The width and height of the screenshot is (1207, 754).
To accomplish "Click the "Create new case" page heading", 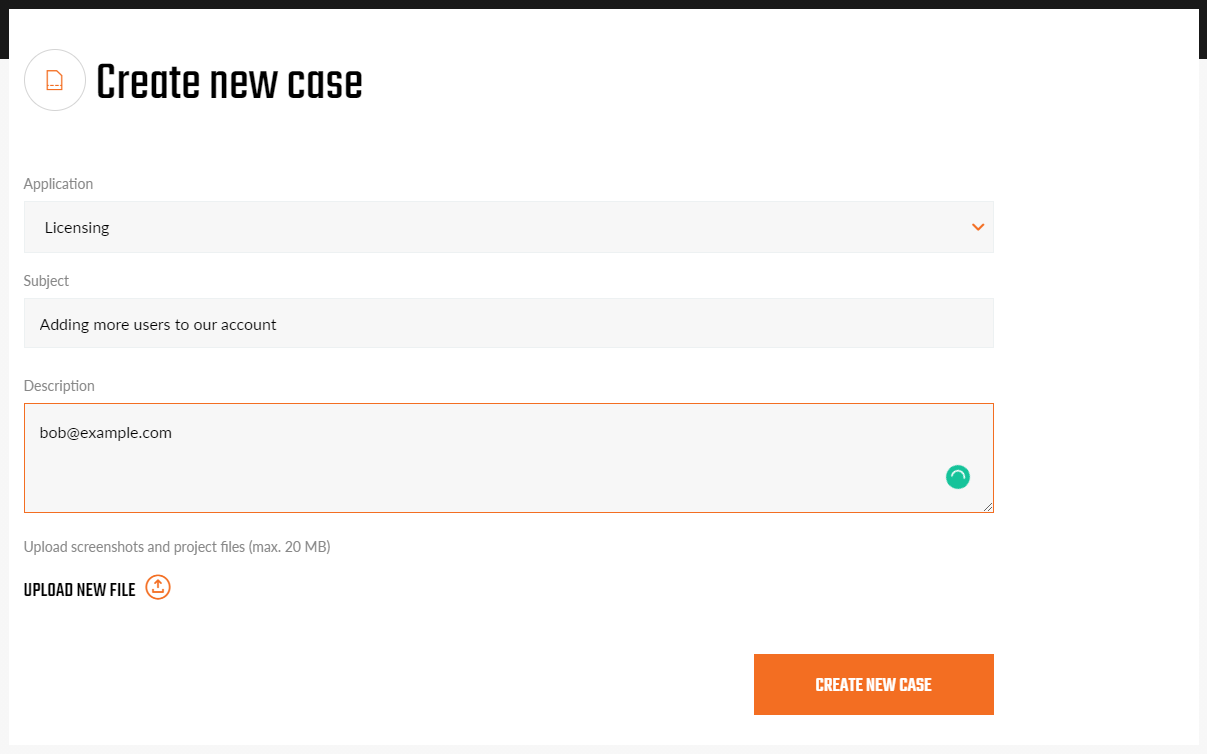I will coord(229,83).
